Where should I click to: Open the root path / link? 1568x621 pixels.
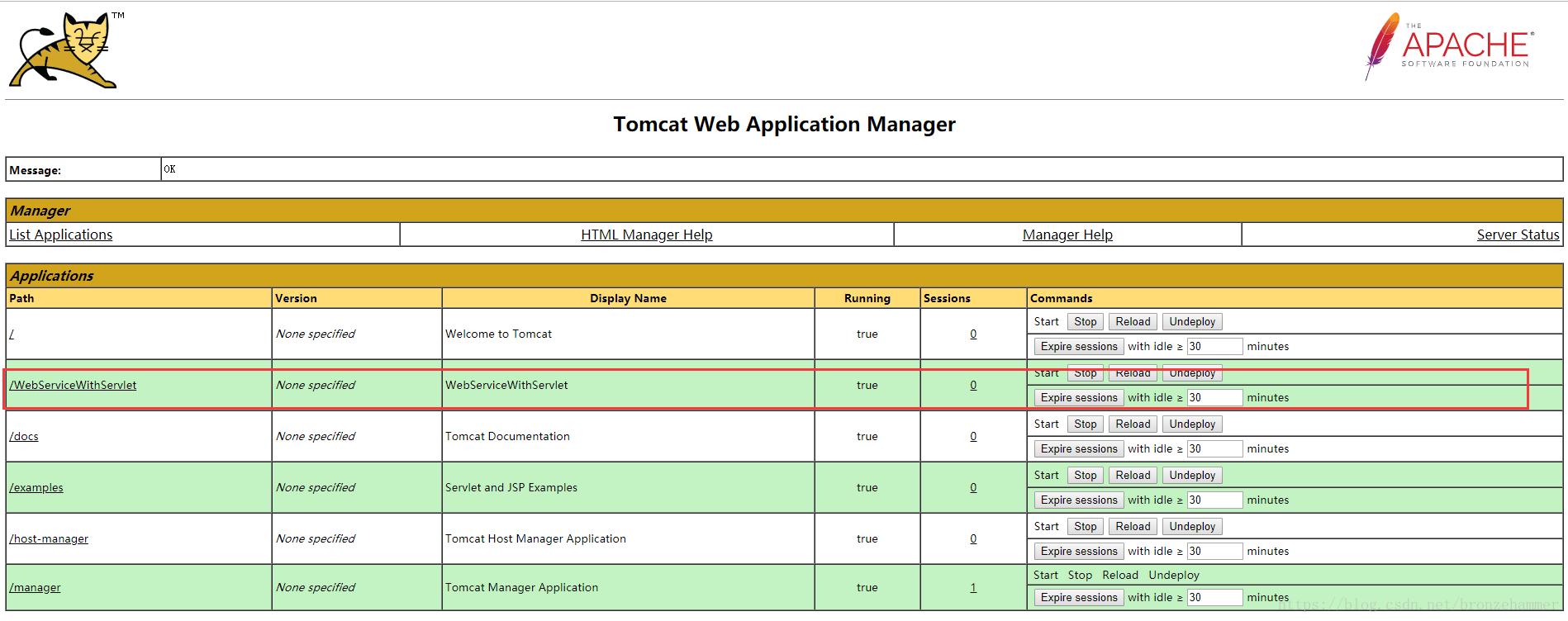[12, 334]
